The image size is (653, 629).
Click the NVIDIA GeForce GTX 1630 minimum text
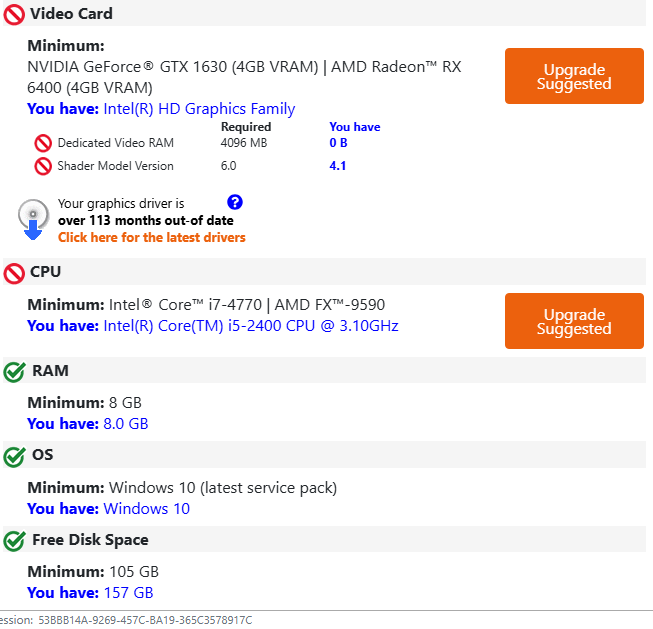[244, 77]
